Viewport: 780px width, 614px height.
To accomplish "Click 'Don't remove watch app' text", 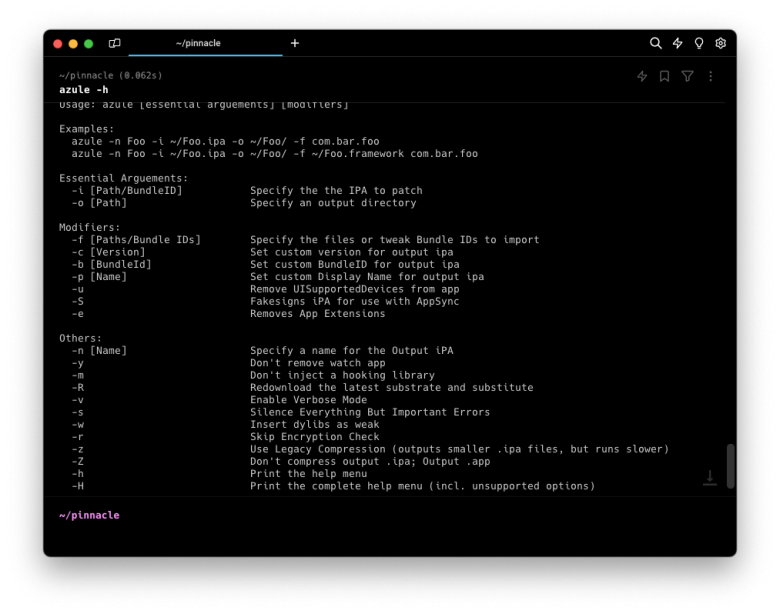I will click(318, 363).
